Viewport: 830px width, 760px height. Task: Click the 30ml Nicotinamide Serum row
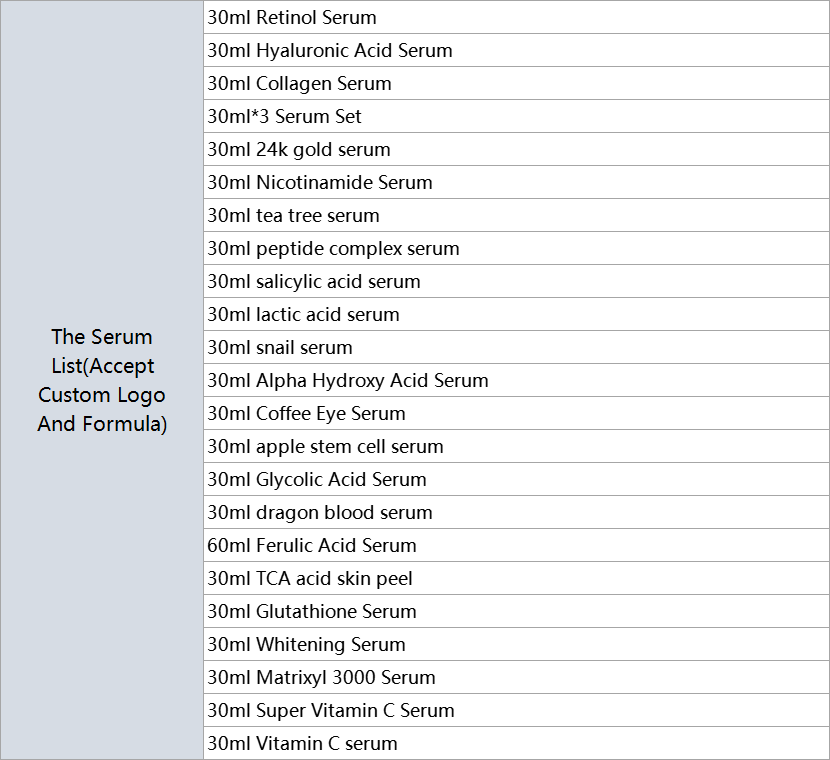pyautogui.click(x=517, y=182)
